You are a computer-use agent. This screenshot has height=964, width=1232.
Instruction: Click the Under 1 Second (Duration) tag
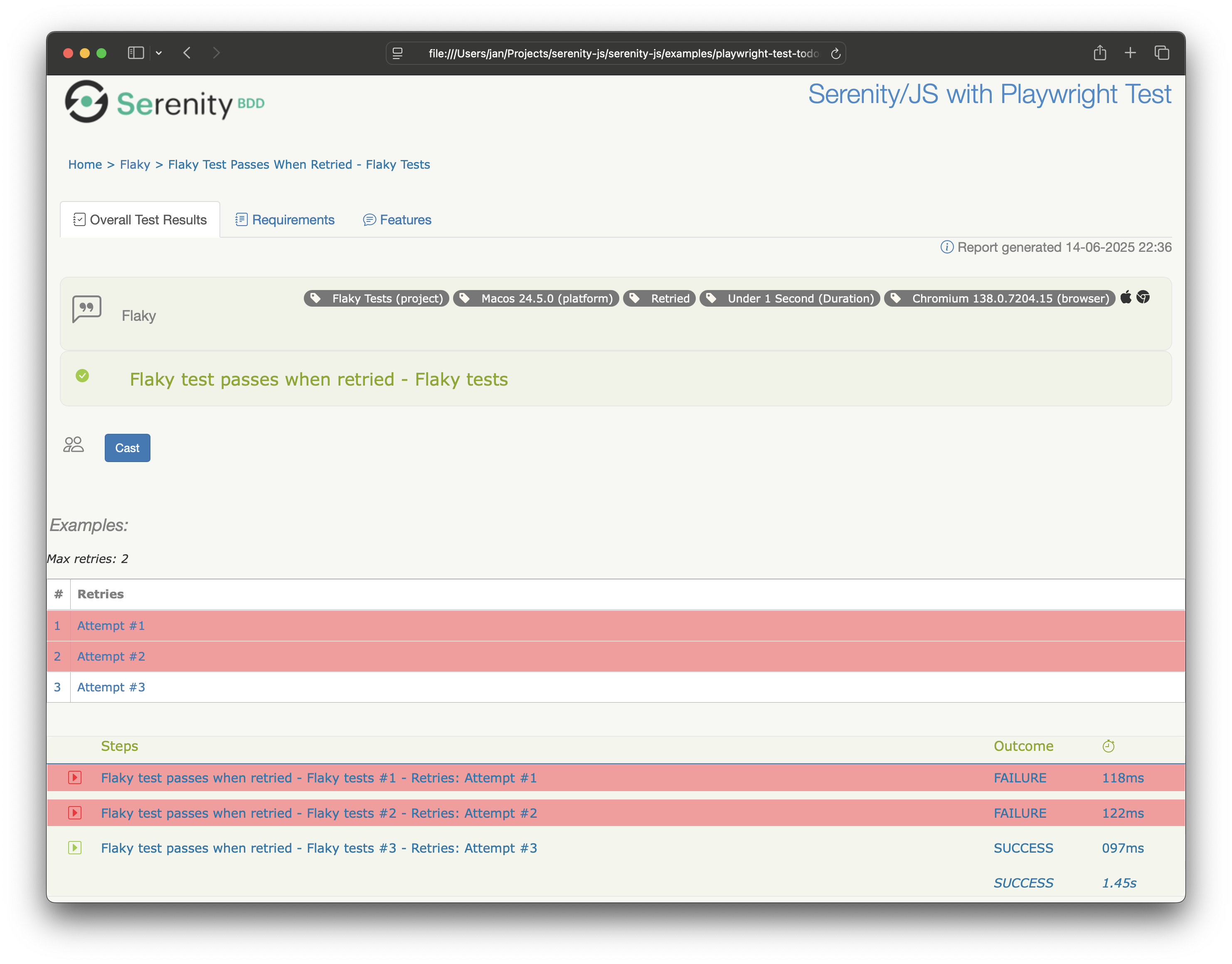[789, 298]
